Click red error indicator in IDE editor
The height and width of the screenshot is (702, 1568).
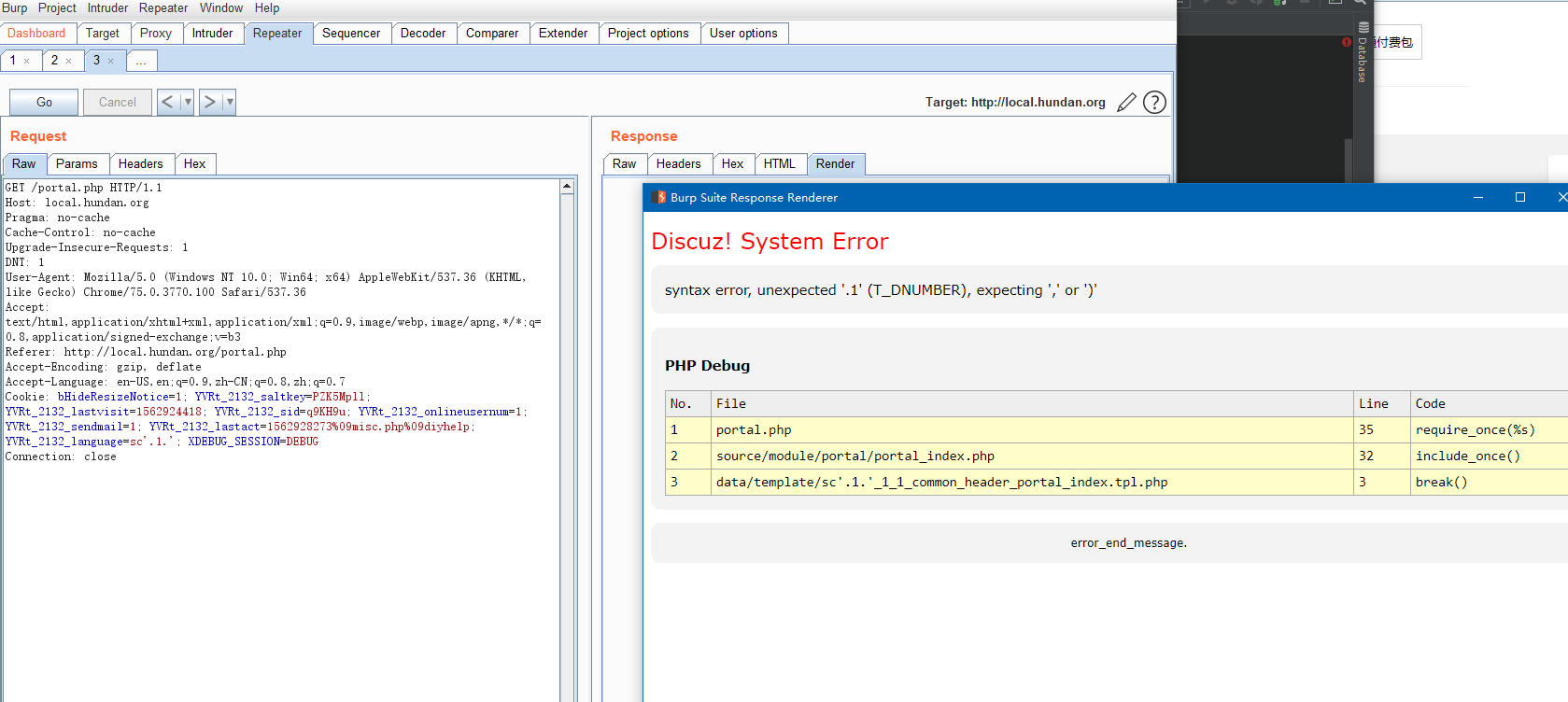click(1346, 42)
